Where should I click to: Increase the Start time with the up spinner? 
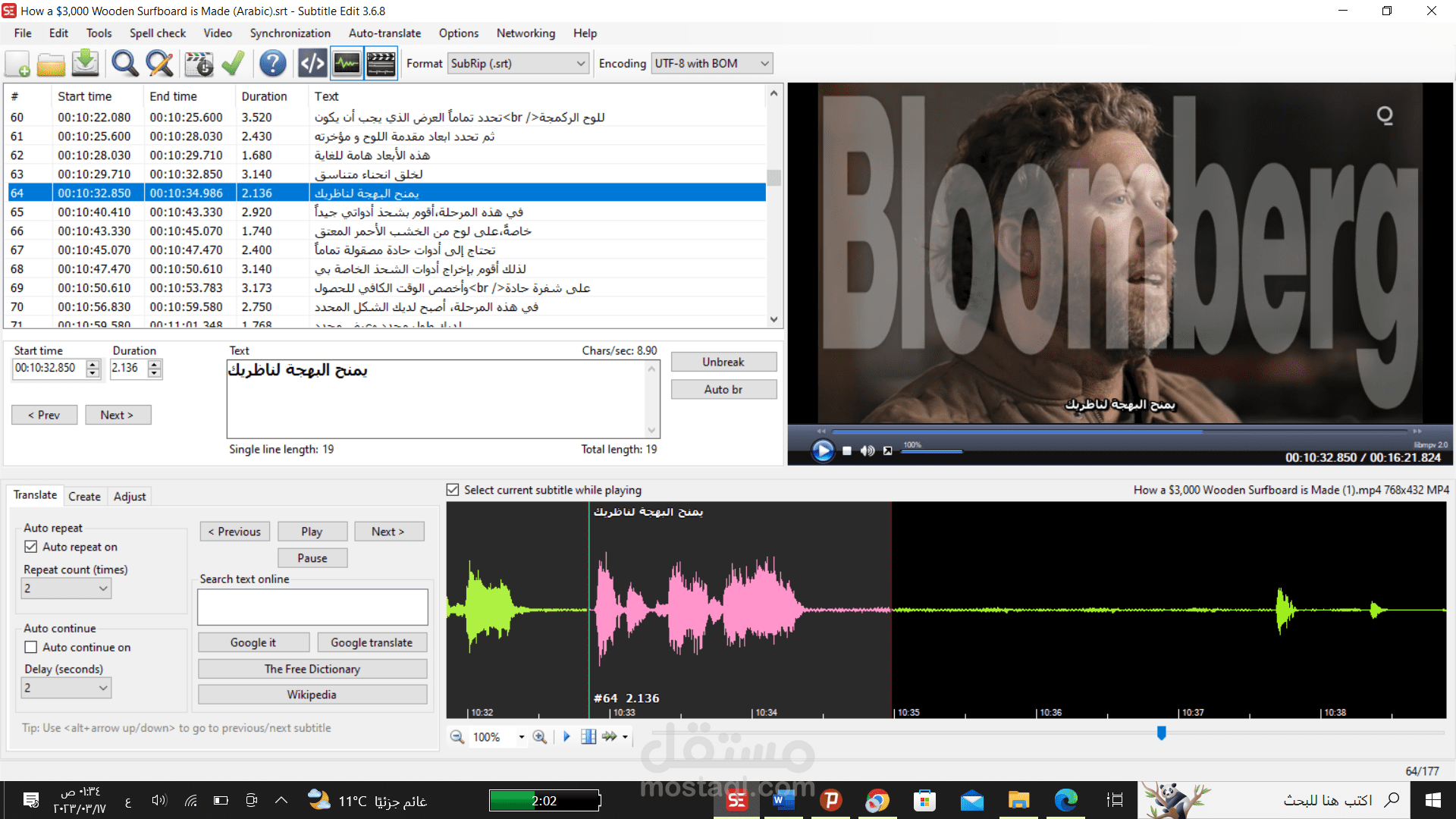click(93, 364)
